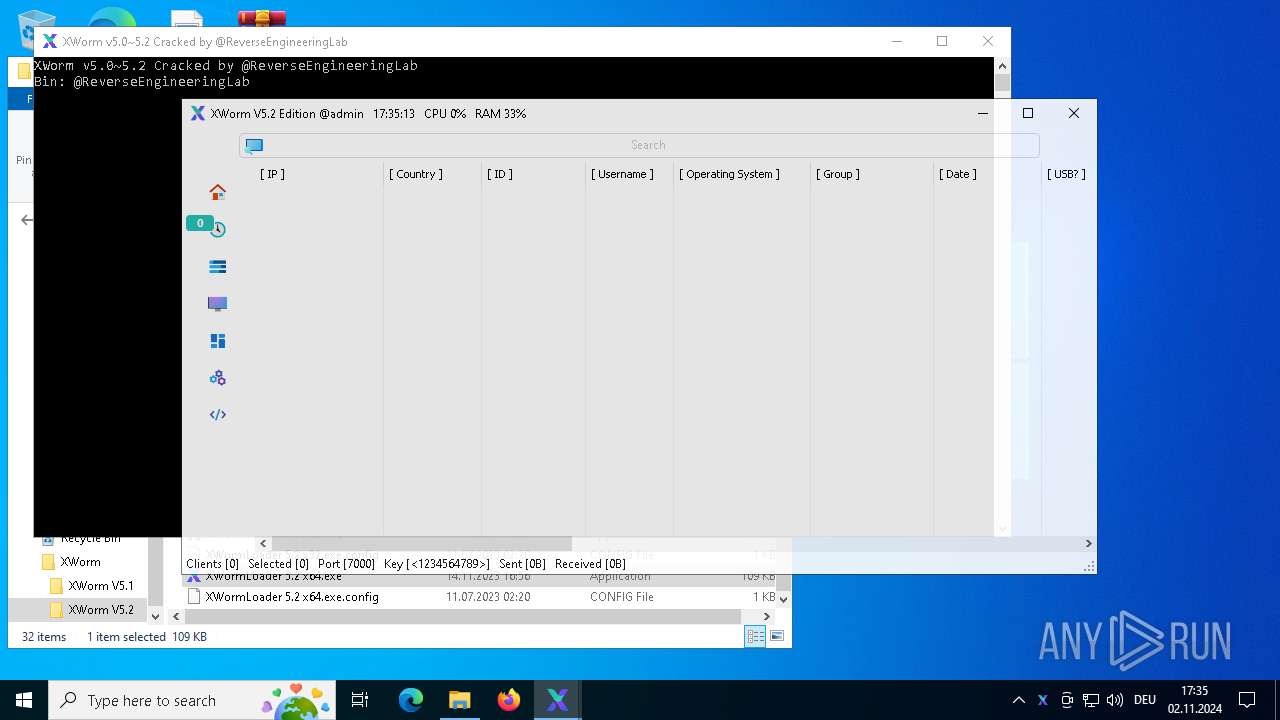Image resolution: width=1280 pixels, height=720 pixels.
Task: Sort by the [ ID ] column header
Action: pos(500,174)
